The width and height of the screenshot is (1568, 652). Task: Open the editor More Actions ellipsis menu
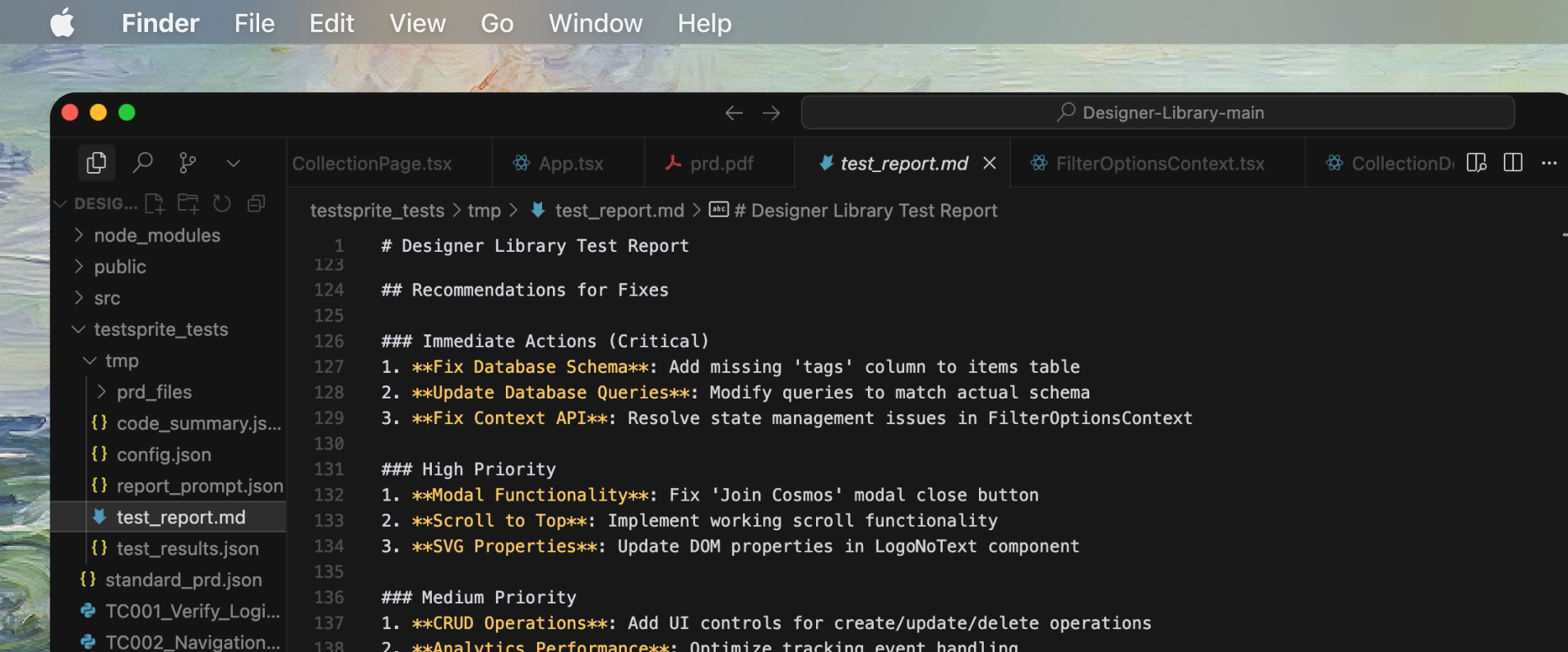pos(1548,163)
